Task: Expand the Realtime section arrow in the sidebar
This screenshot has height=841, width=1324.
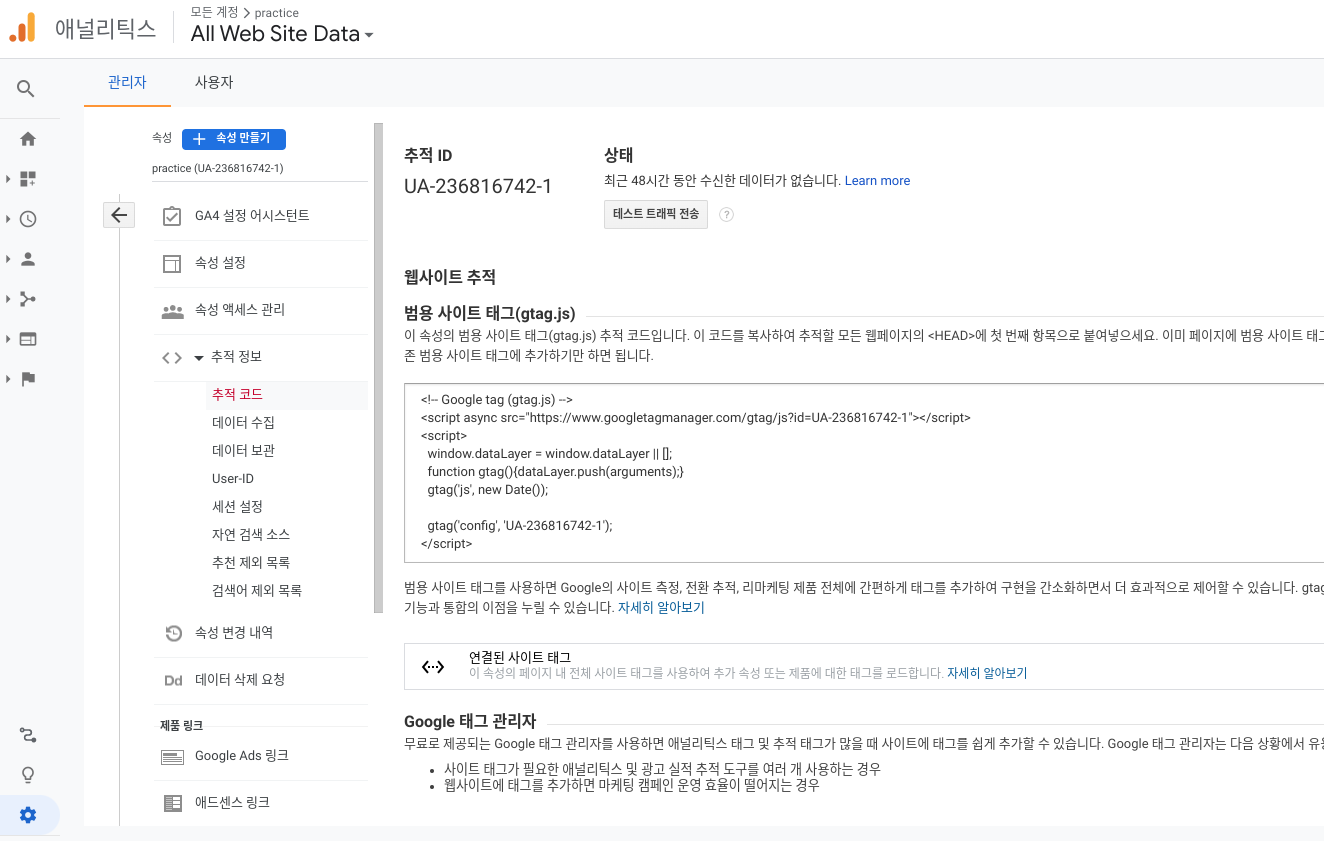Action: click(8, 219)
